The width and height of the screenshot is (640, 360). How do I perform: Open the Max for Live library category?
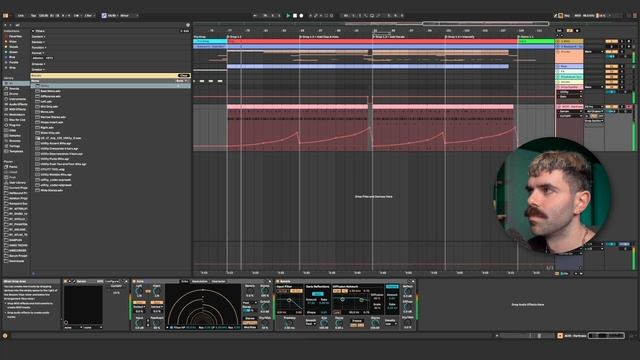17,120
